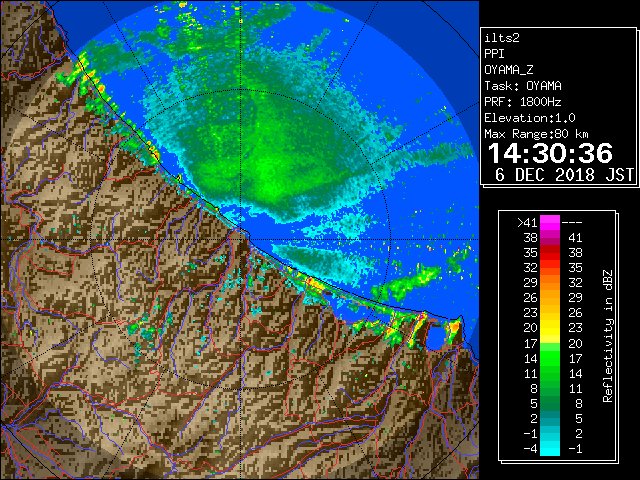Pick the teal swatch at the 2–5 band
This screenshot has height=480, width=640.
coord(550,419)
